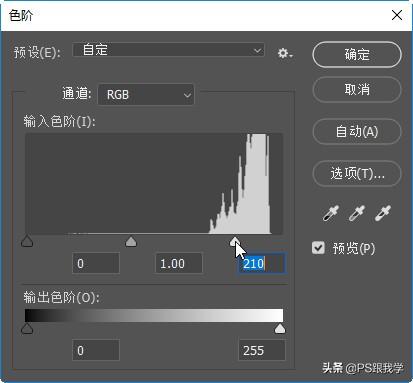413x383 pixels.
Task: Click the 通道 label
Action: [x=77, y=94]
